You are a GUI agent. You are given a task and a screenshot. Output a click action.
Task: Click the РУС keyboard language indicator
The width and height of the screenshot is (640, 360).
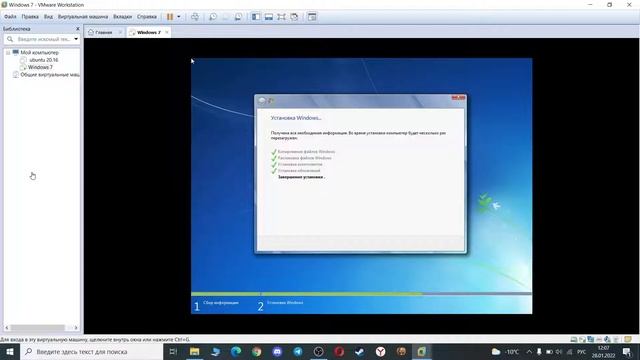[581, 351]
